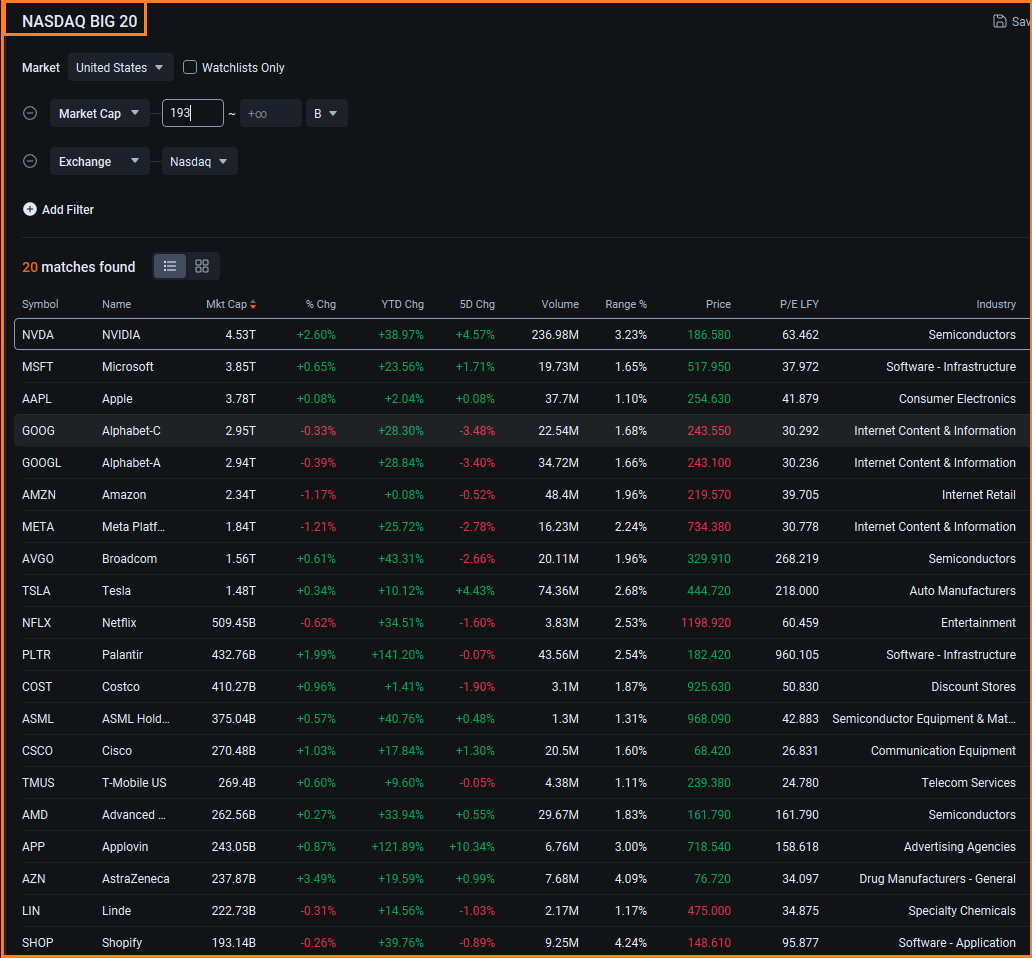This screenshot has width=1032, height=958.
Task: Click the maximum market cap input field
Action: [x=270, y=114]
